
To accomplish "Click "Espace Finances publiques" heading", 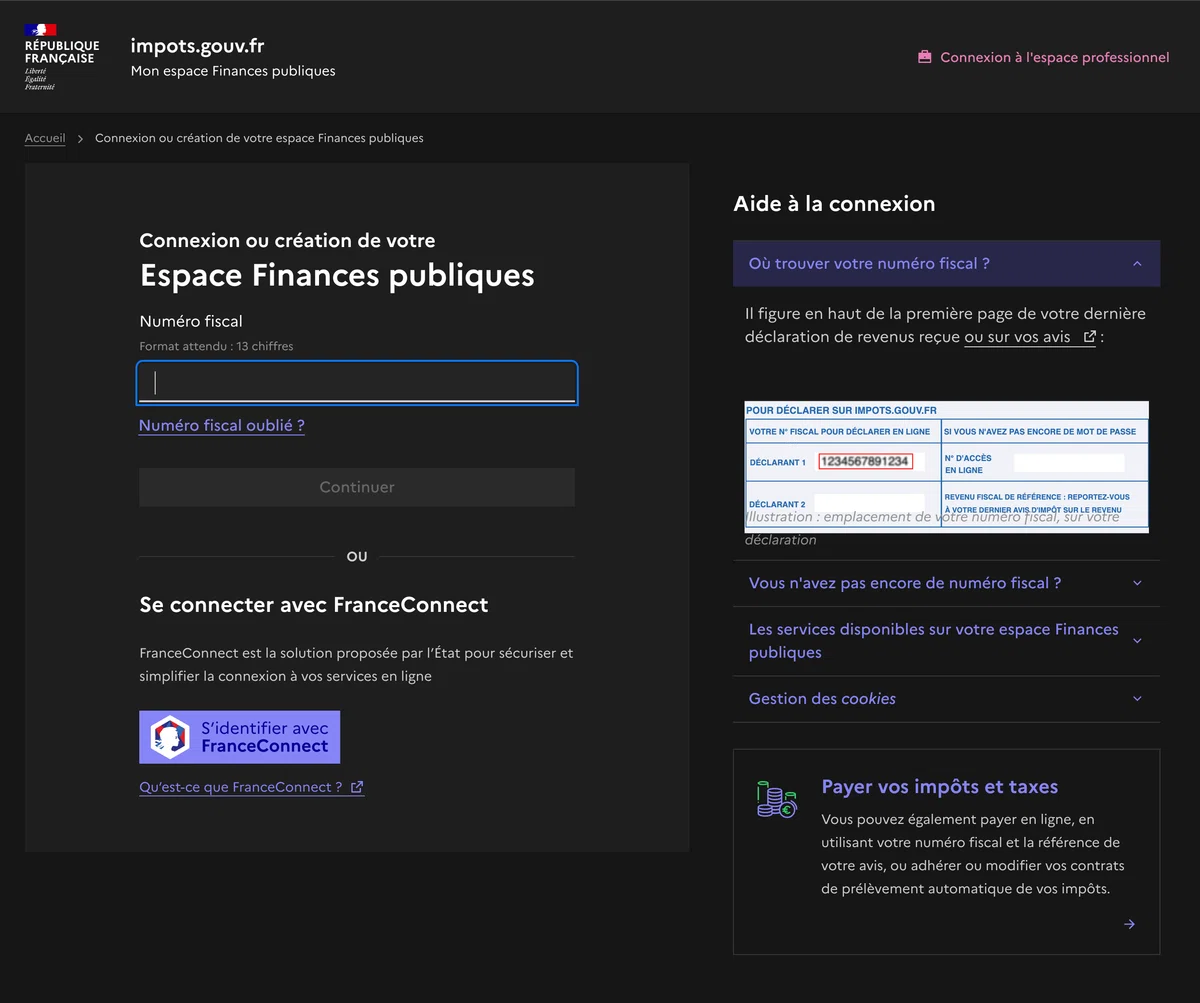I will 337,275.
